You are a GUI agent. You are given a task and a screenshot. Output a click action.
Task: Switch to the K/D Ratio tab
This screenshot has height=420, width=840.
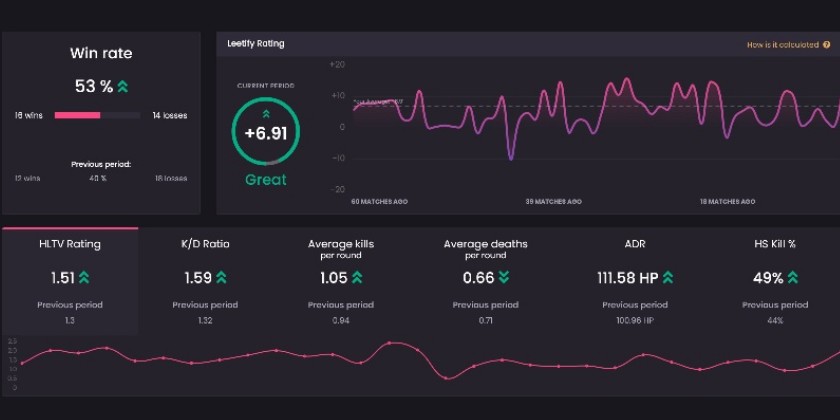tap(205, 244)
